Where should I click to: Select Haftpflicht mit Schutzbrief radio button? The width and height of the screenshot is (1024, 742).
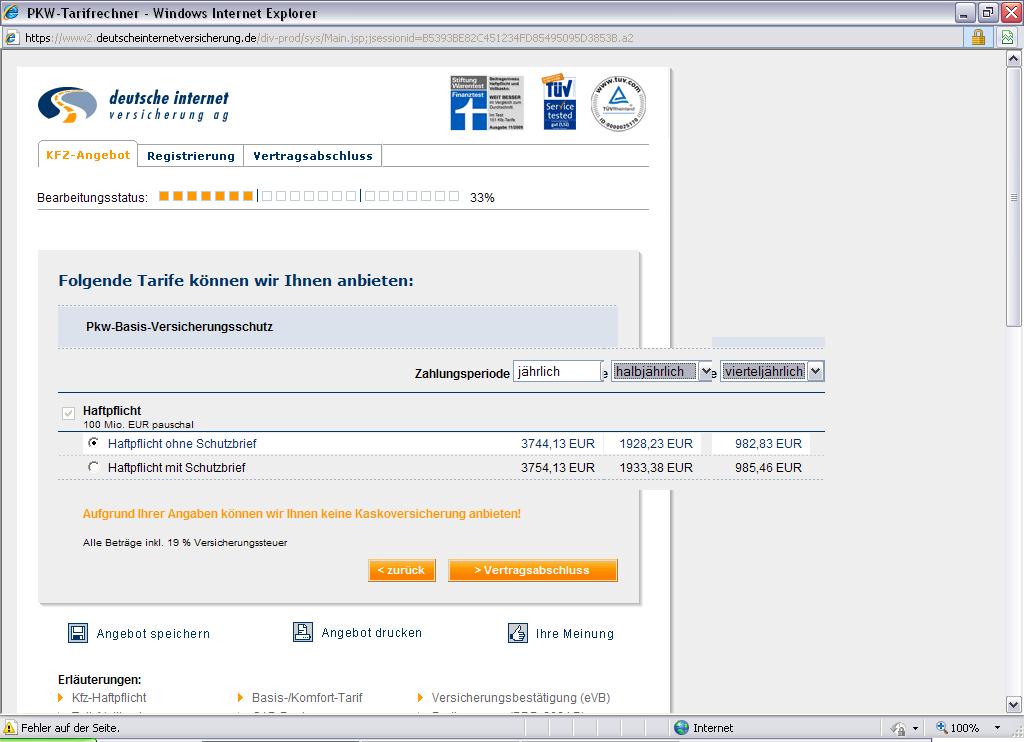click(x=94, y=467)
